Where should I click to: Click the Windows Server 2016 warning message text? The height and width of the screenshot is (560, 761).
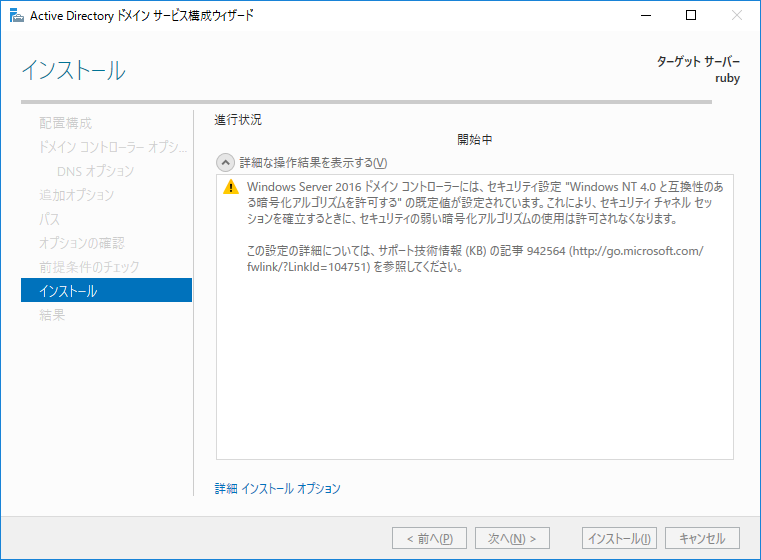[x=485, y=203]
